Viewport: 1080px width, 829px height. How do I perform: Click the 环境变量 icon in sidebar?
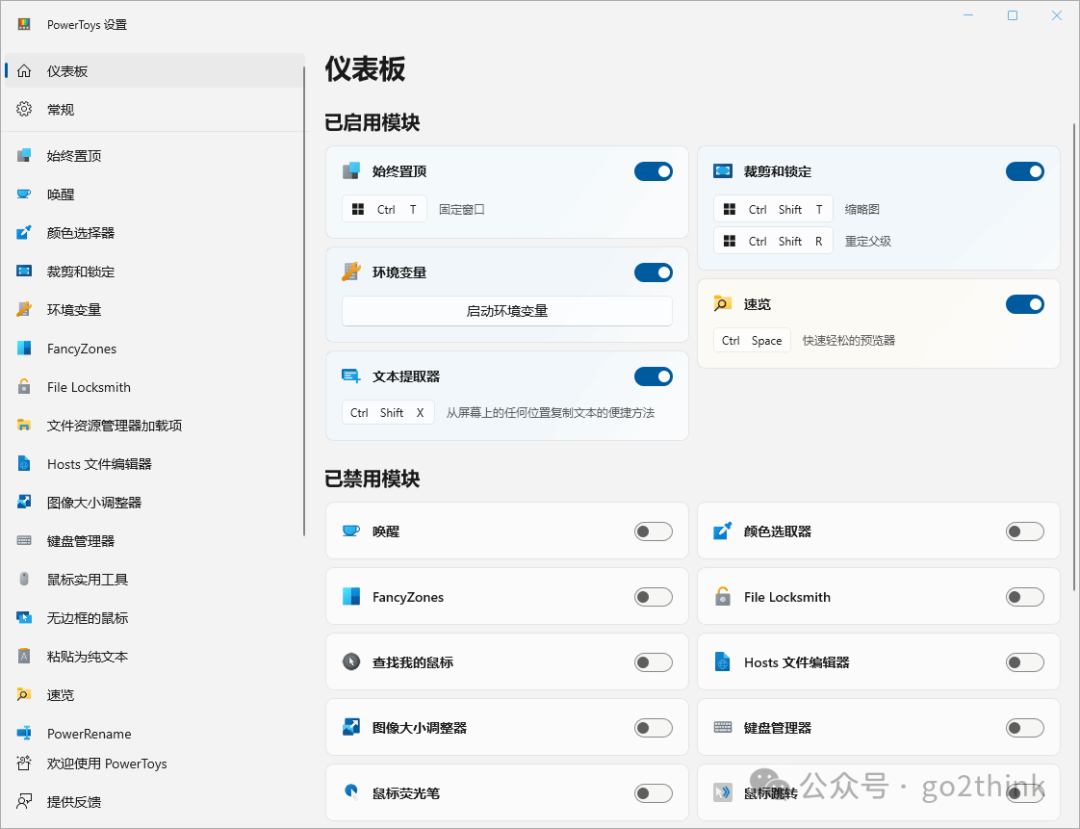[24, 310]
